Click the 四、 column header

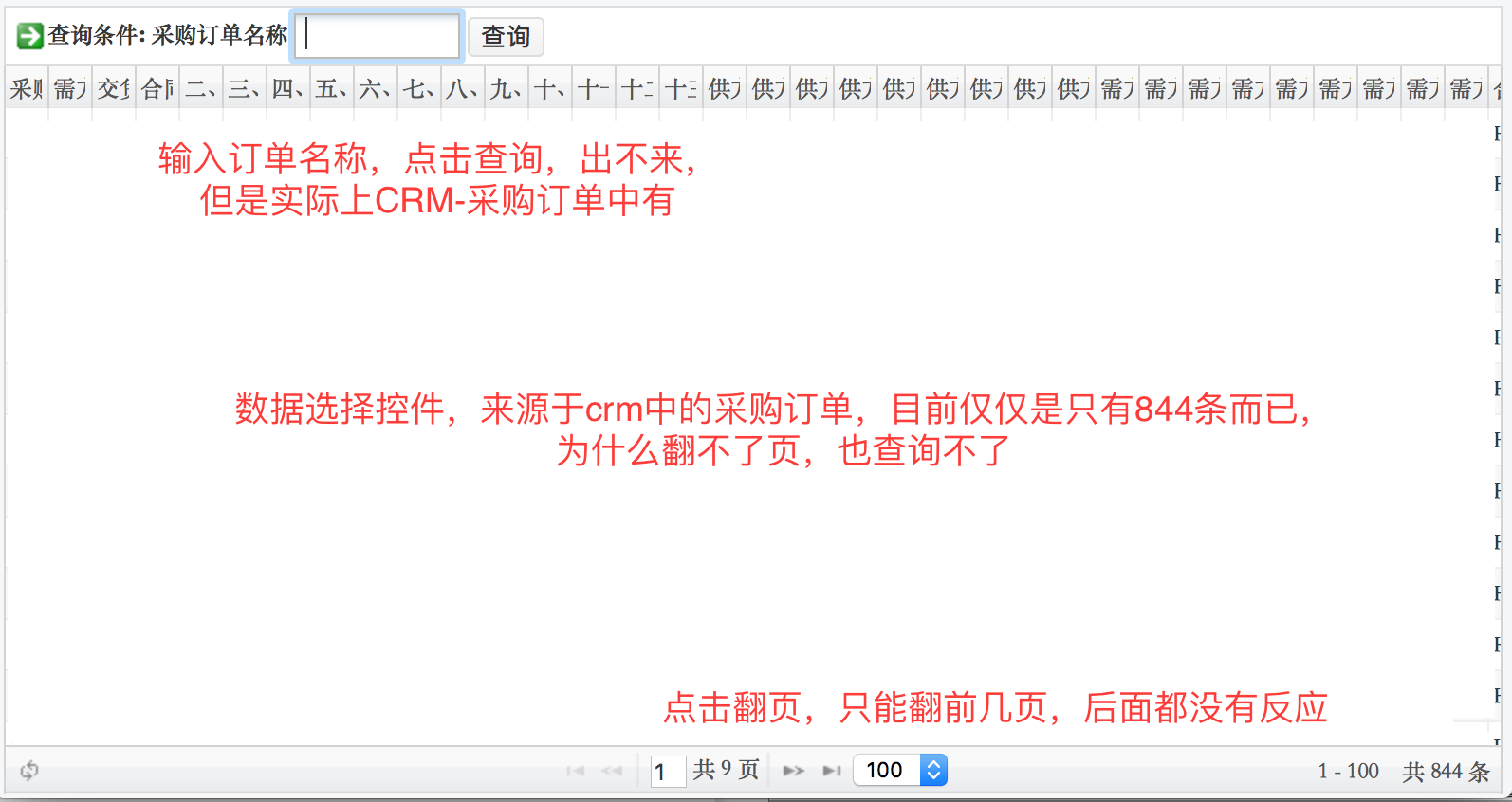pos(288,89)
